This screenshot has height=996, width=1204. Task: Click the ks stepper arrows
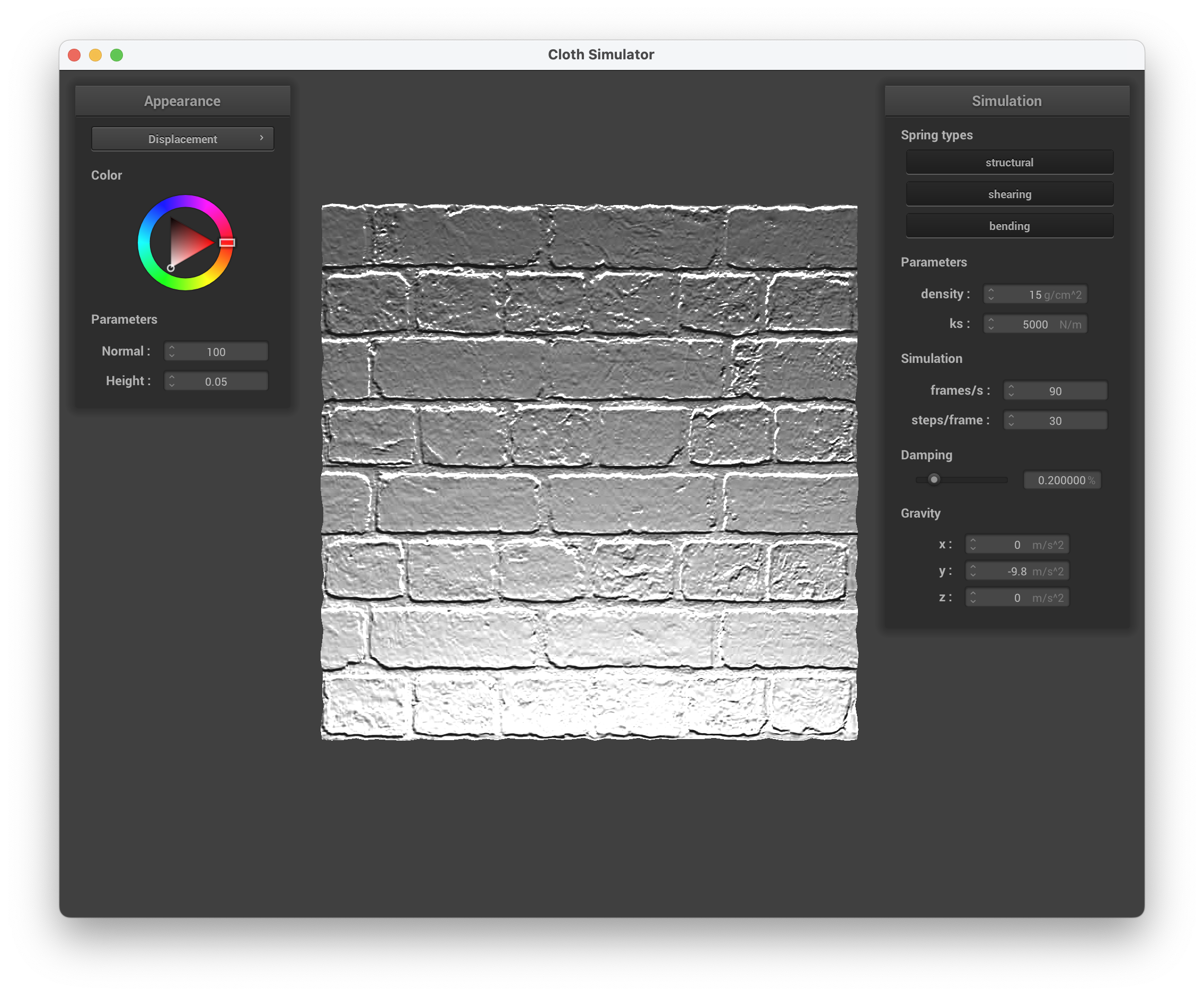click(x=991, y=324)
